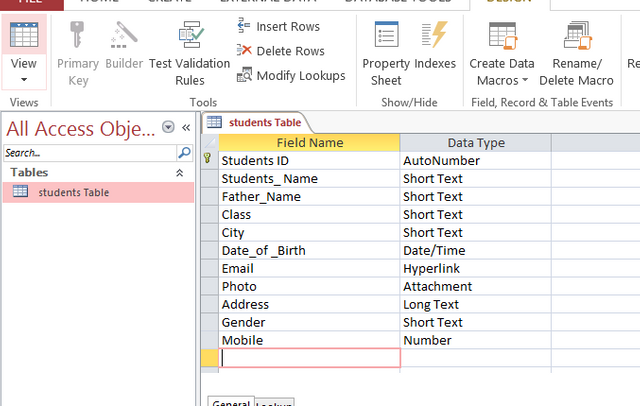This screenshot has width=640, height=406.
Task: Select the Mobile field name
Action: point(309,340)
